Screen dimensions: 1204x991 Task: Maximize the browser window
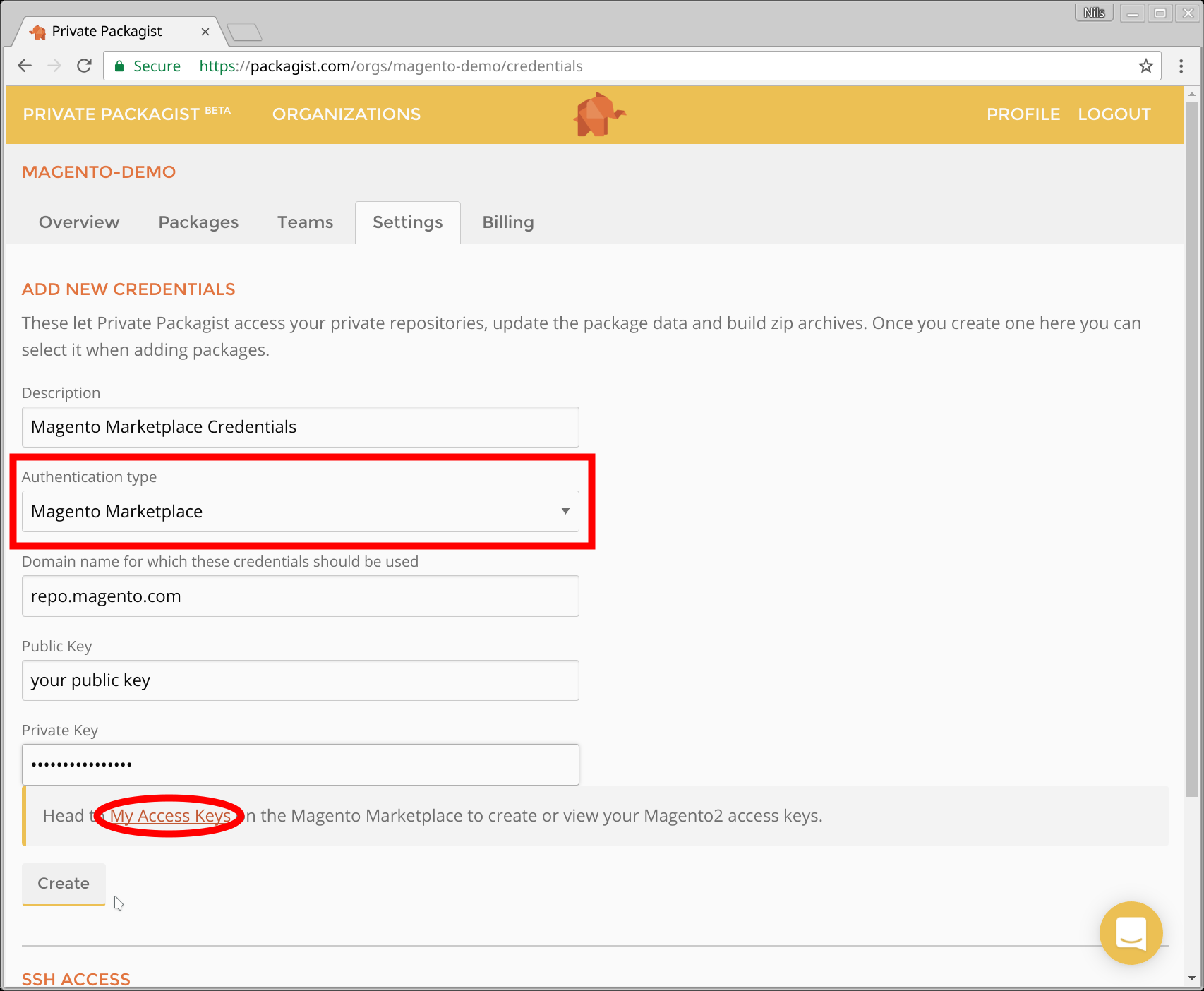click(1160, 13)
